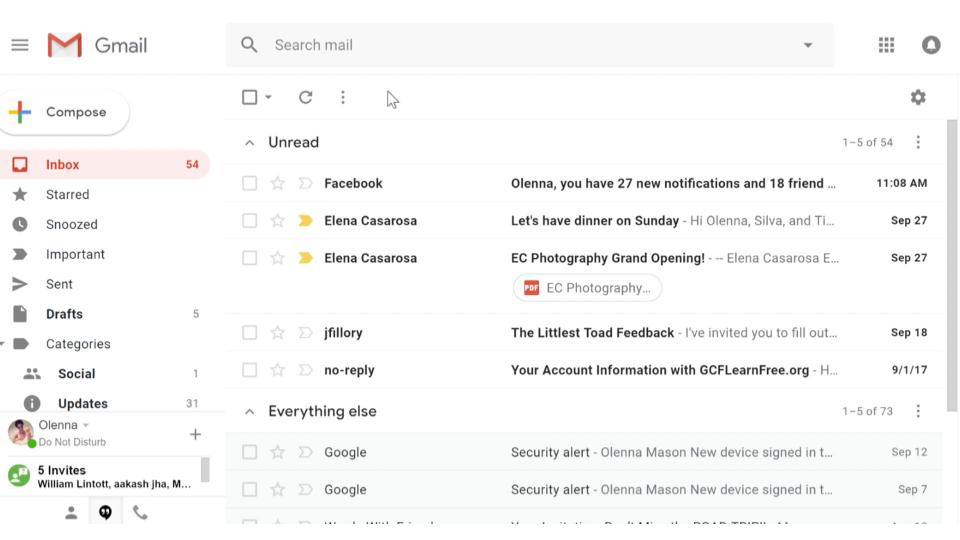Open the Drafts folder
Screen dimensions: 960x540
pos(104,314)
